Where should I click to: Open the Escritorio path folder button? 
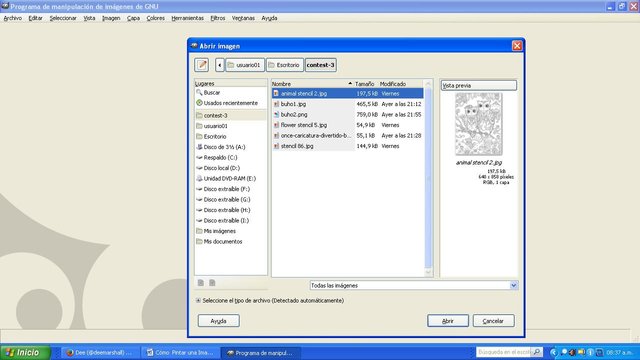285,65
